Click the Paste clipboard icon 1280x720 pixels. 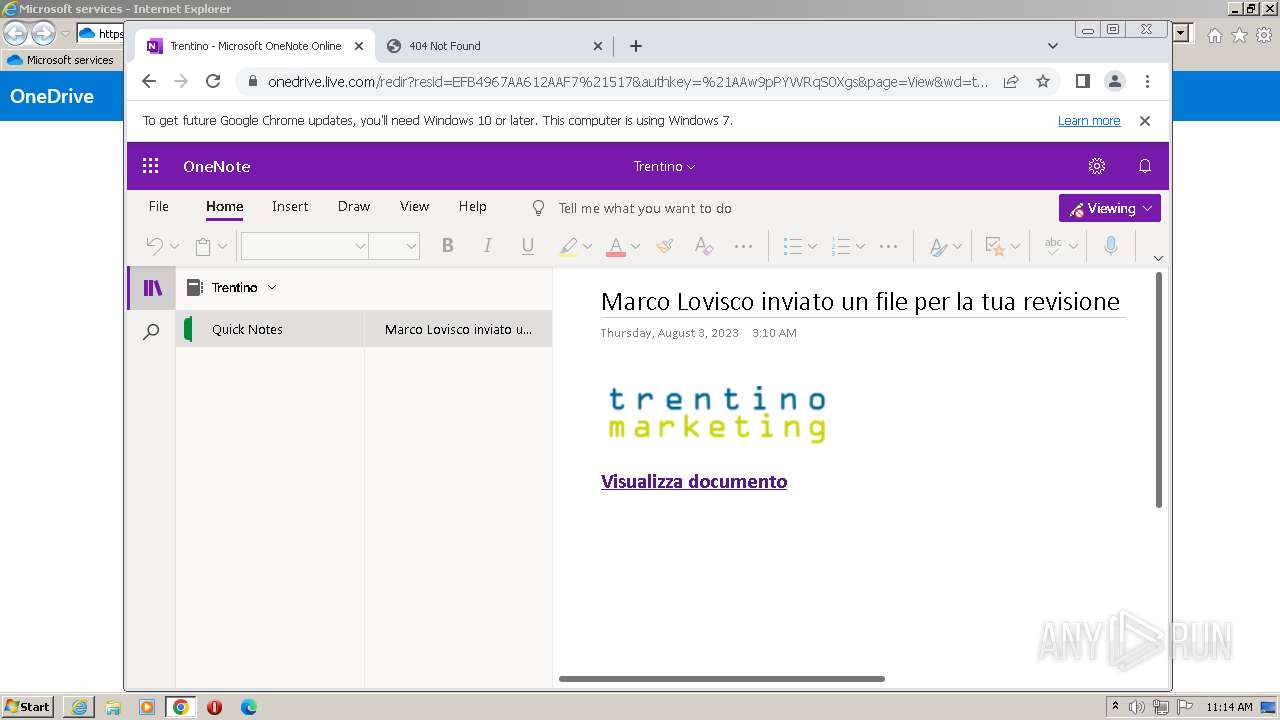click(203, 246)
